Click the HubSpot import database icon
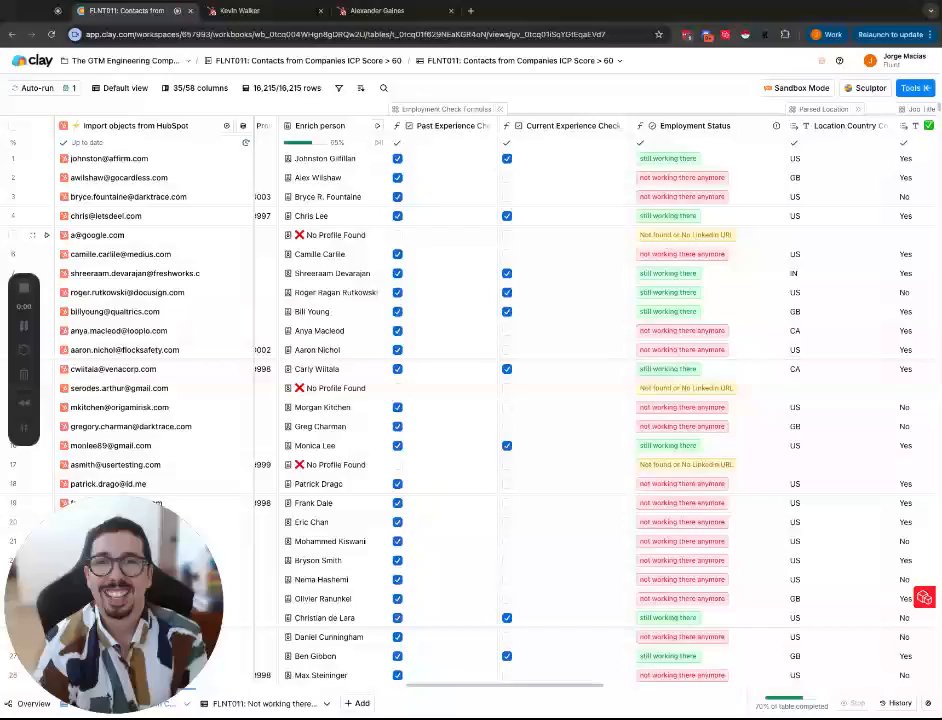Screen dimensions: 942x720 (x=243, y=126)
